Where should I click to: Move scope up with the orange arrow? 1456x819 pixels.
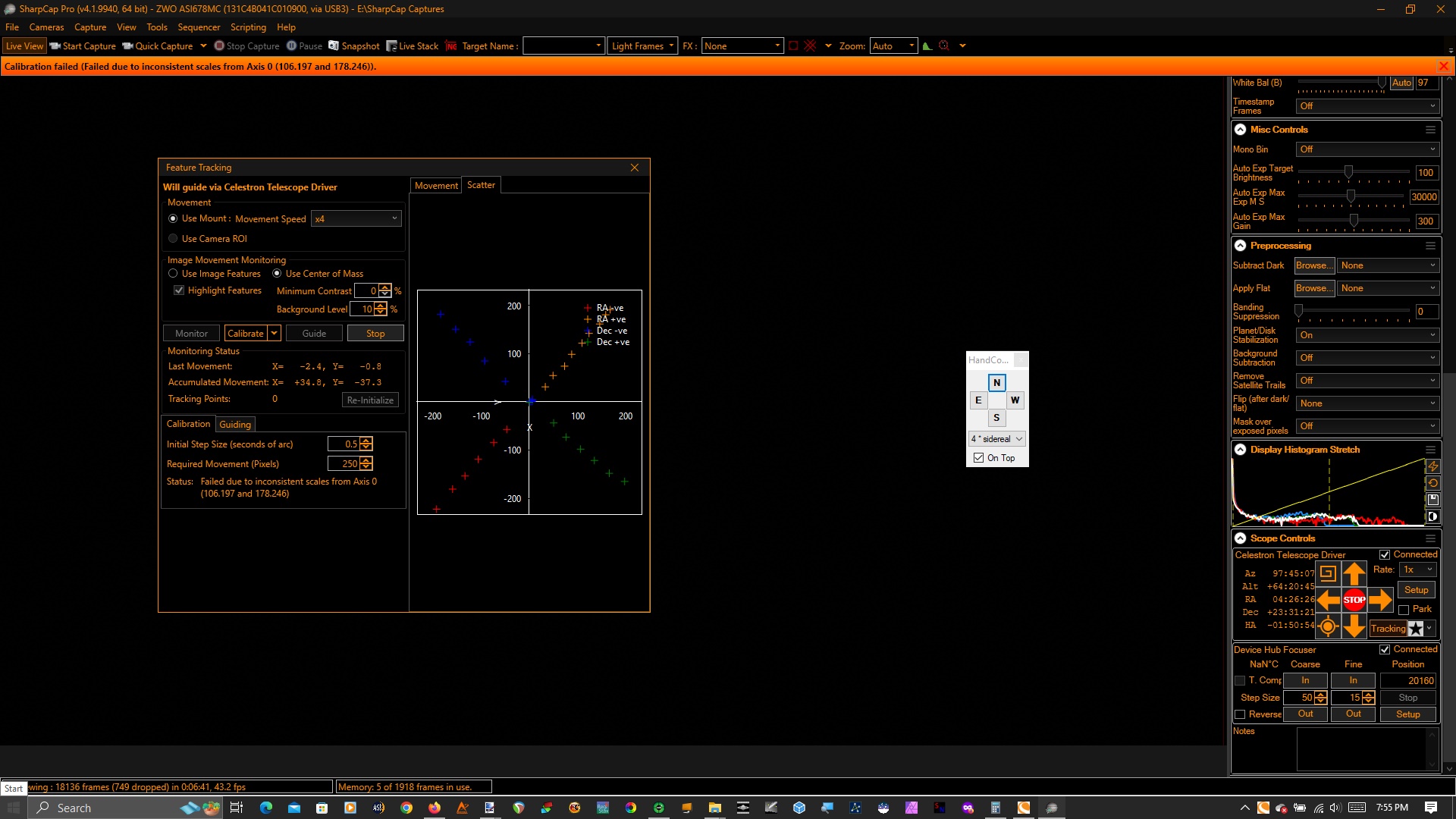(1354, 573)
